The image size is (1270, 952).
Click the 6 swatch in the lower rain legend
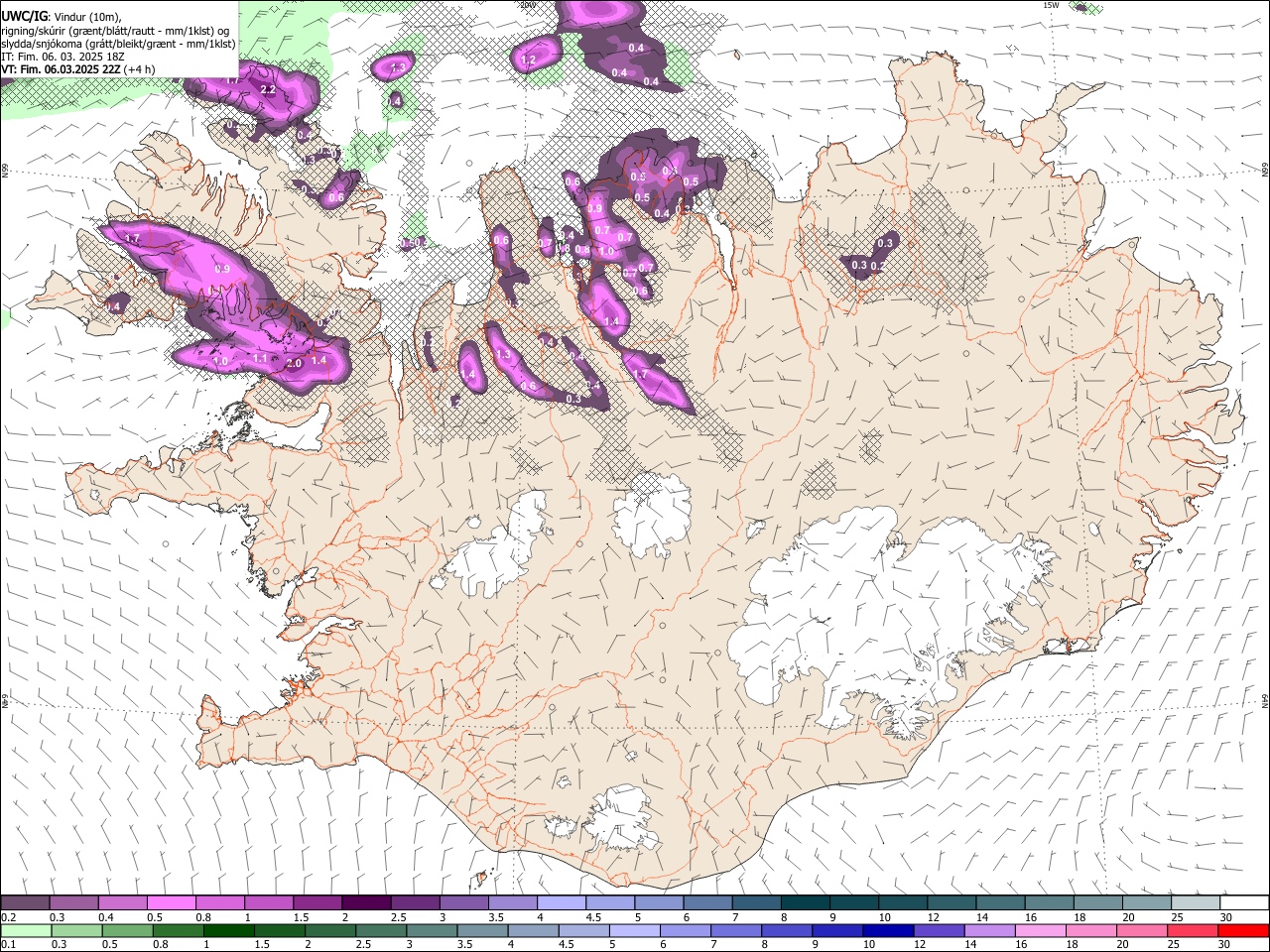(x=686, y=930)
